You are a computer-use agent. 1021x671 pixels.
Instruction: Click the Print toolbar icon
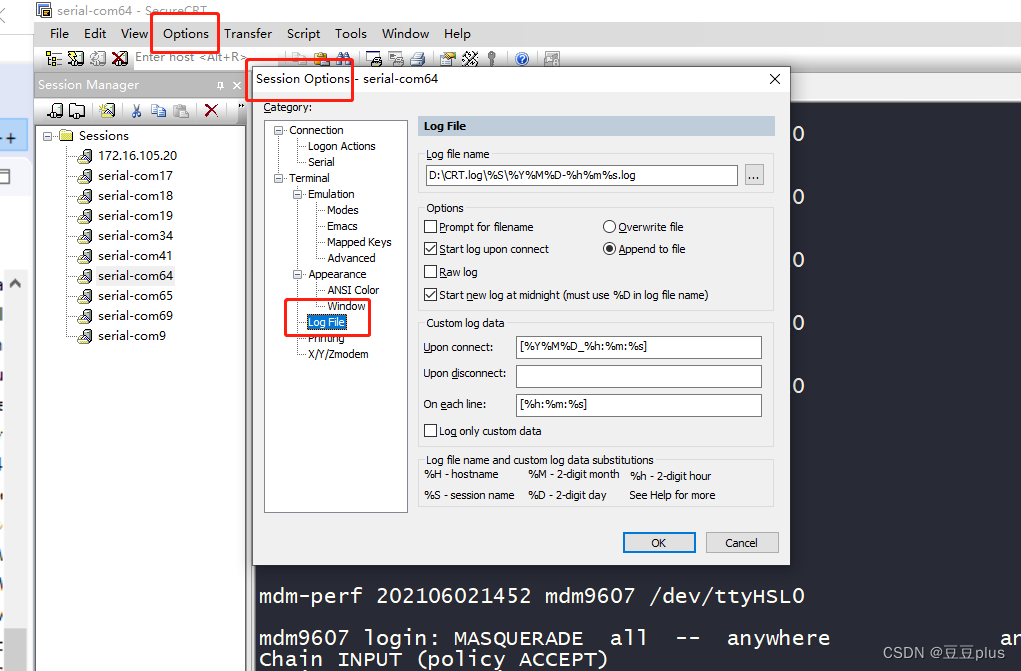pos(418,58)
